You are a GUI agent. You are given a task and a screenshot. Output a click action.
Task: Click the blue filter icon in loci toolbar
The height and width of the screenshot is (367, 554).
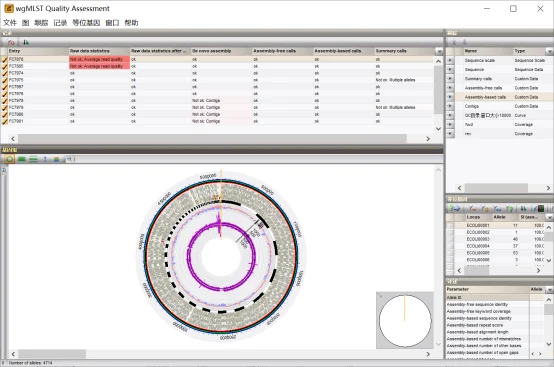pos(497,208)
